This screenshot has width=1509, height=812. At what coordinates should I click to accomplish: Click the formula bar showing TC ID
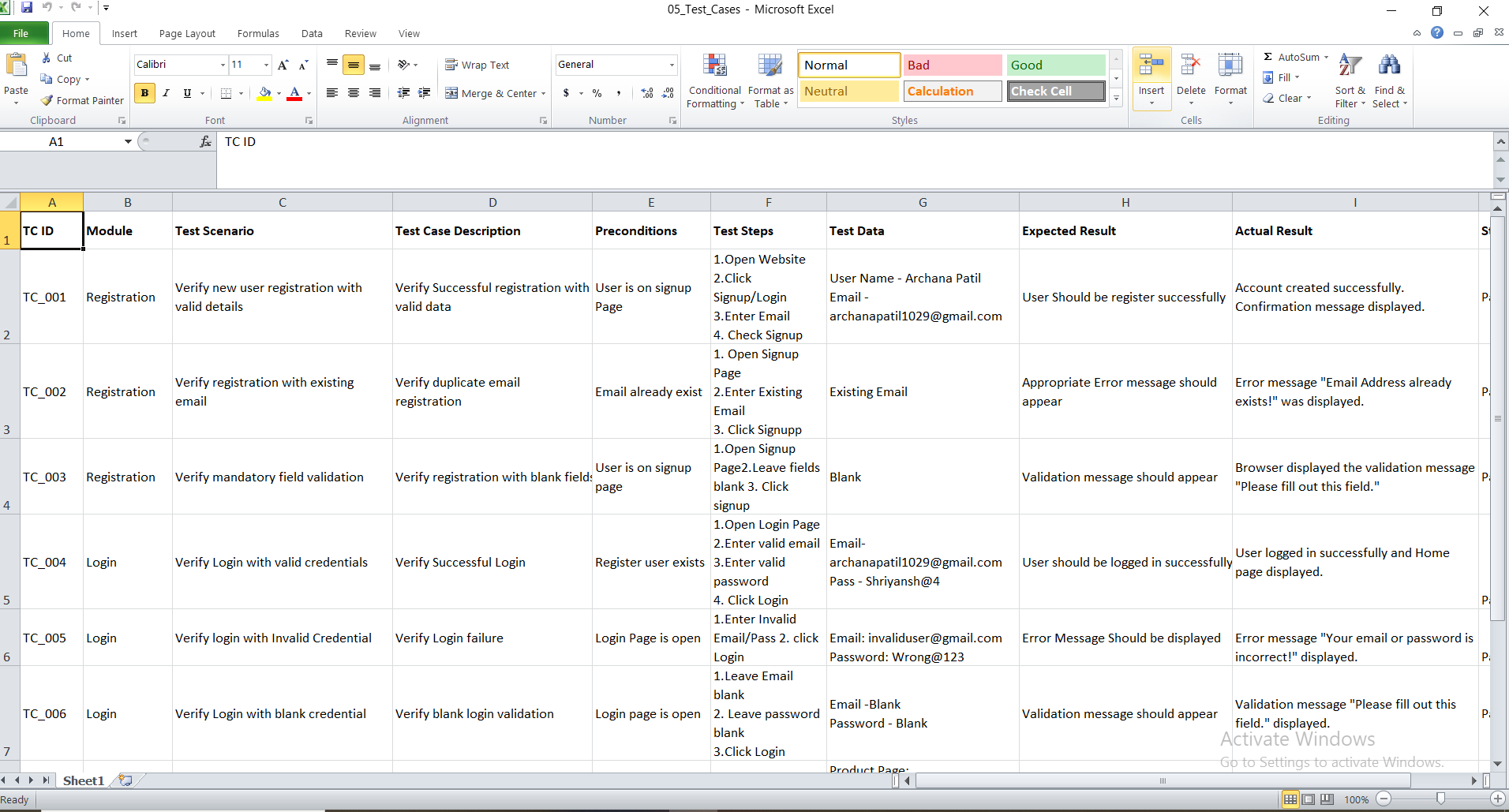(856, 159)
